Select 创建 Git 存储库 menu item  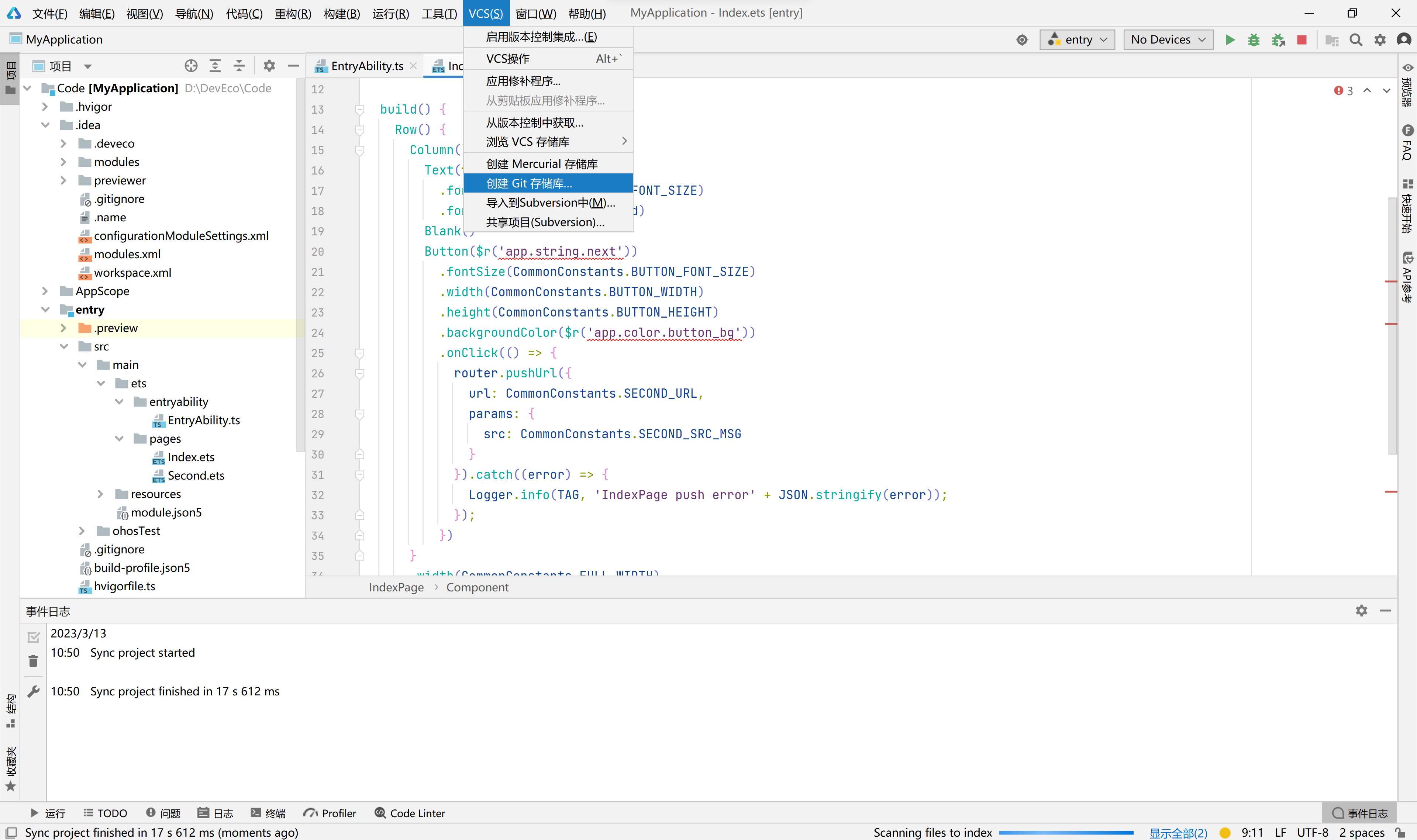point(529,183)
